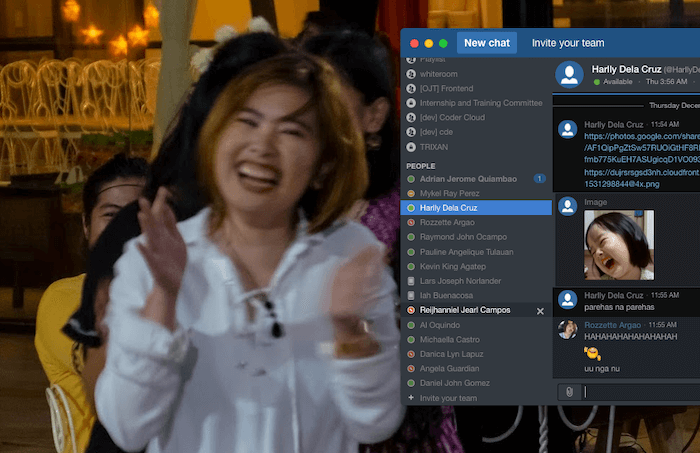Click the 'parehas na parehas' message text

click(619, 307)
